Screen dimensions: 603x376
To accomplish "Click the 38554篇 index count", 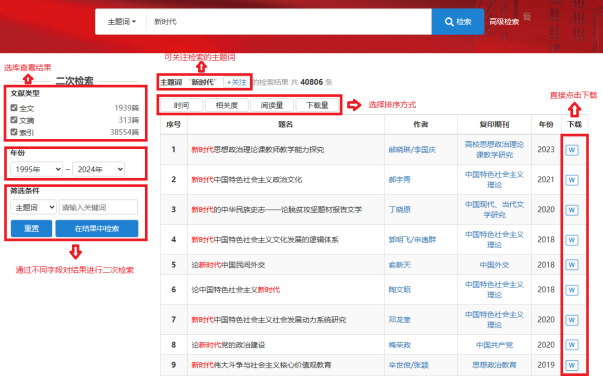I will pos(124,132).
